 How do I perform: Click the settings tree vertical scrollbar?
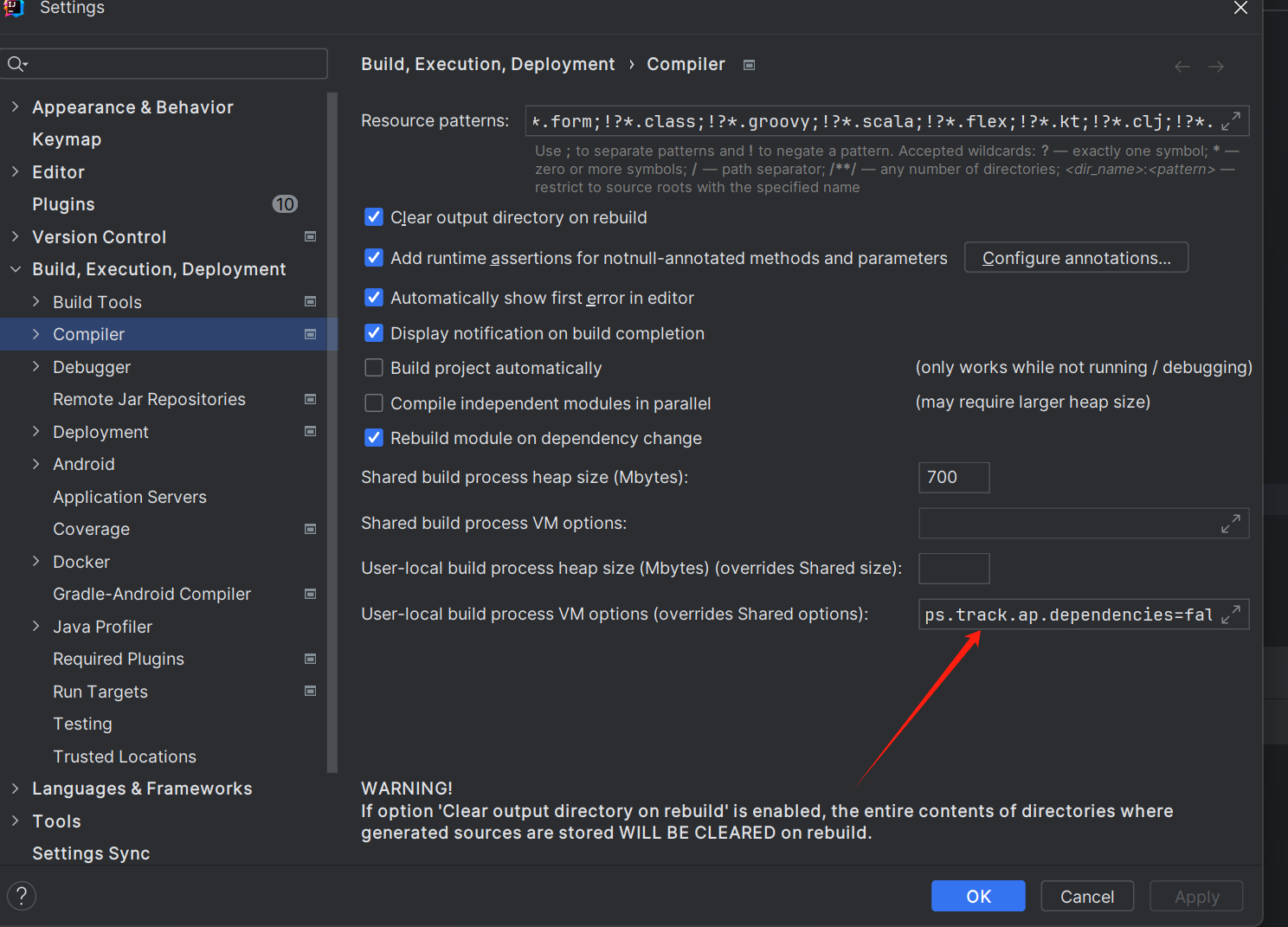coord(332,433)
